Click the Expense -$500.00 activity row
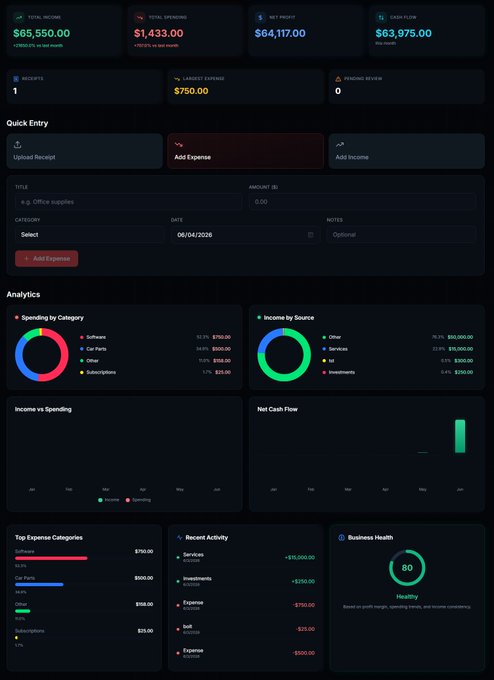Image resolution: width=494 pixels, height=680 pixels. coord(245,653)
